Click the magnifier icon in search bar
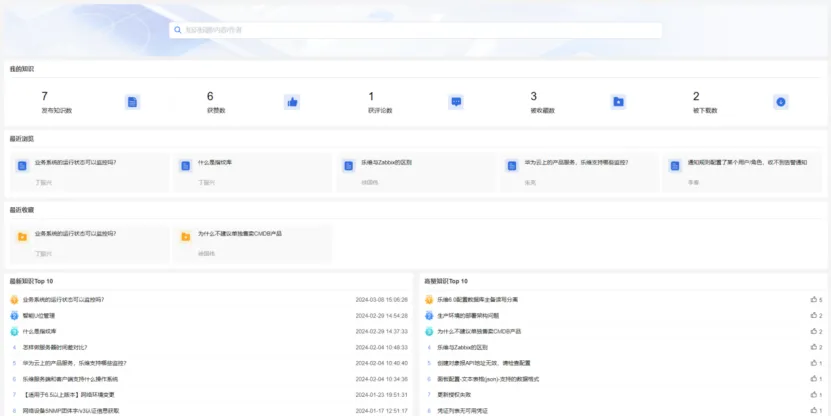 [177, 30]
